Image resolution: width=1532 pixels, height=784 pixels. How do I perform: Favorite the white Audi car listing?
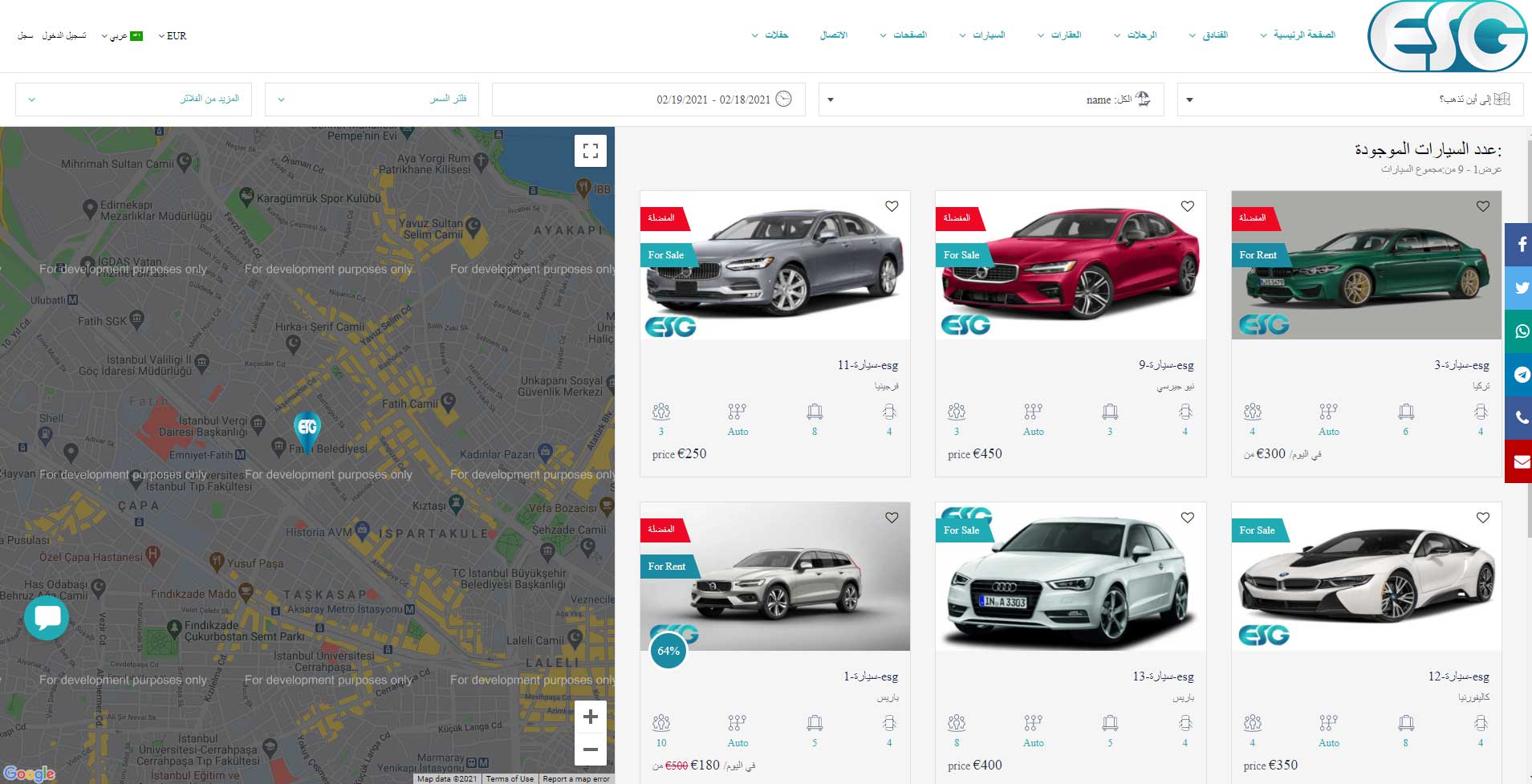[x=1187, y=518]
